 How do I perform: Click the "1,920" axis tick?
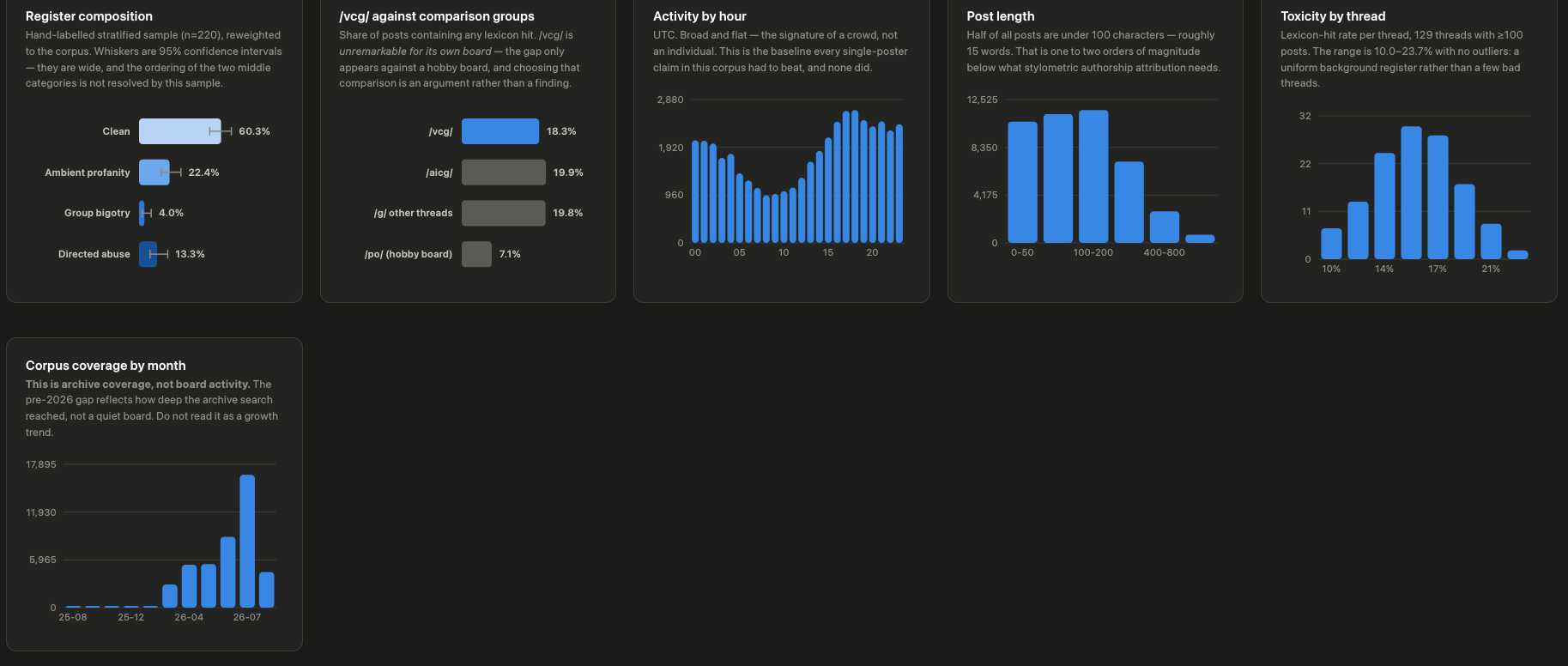point(671,148)
